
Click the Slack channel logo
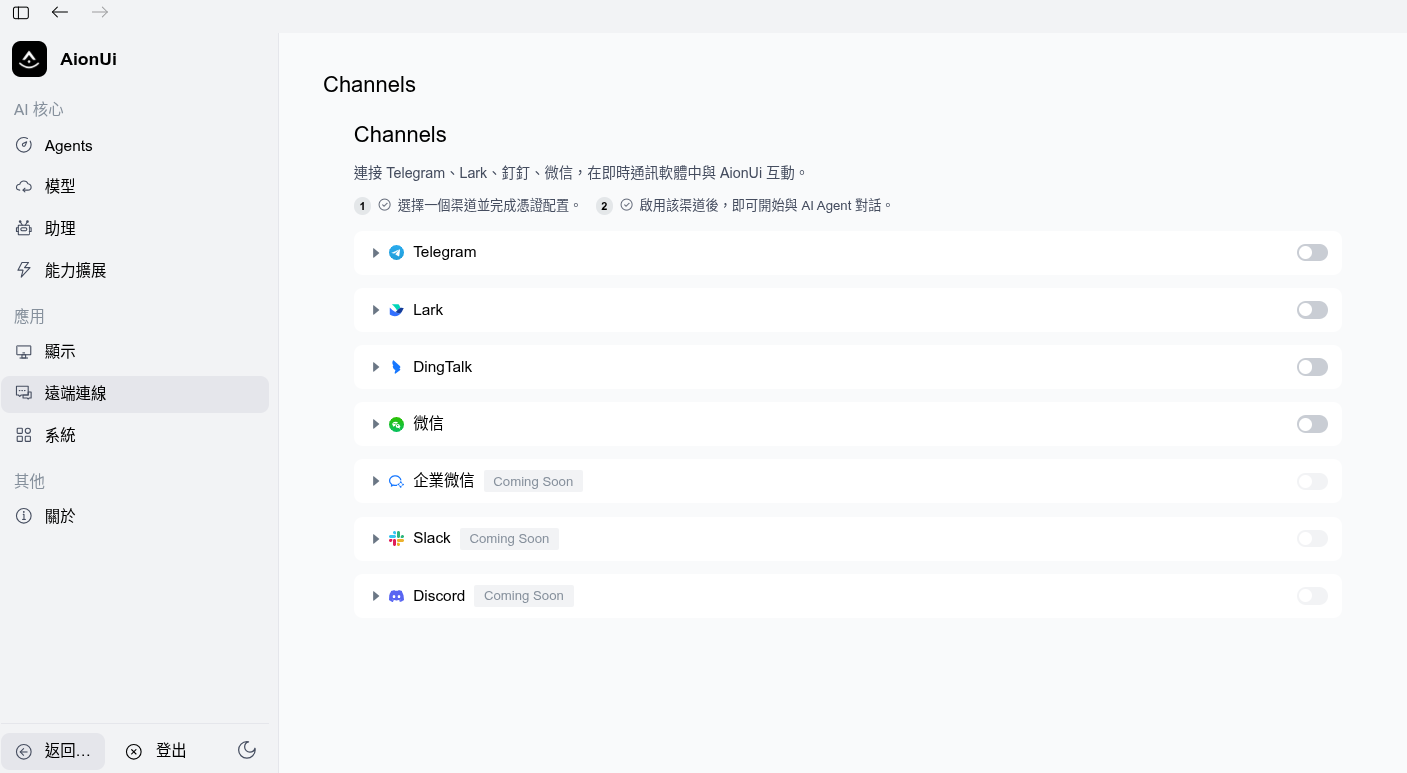click(396, 538)
